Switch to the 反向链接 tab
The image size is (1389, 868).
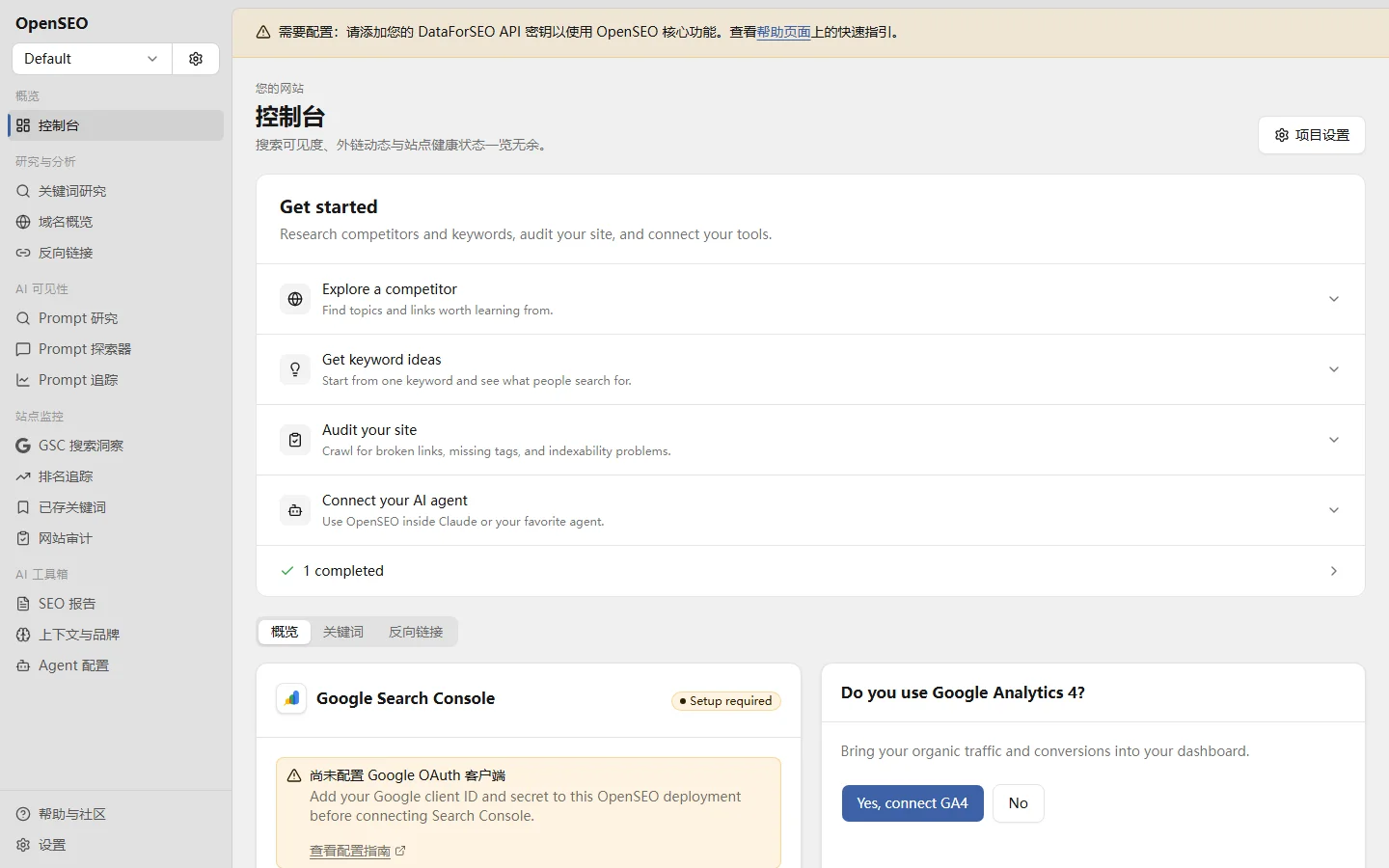point(416,632)
